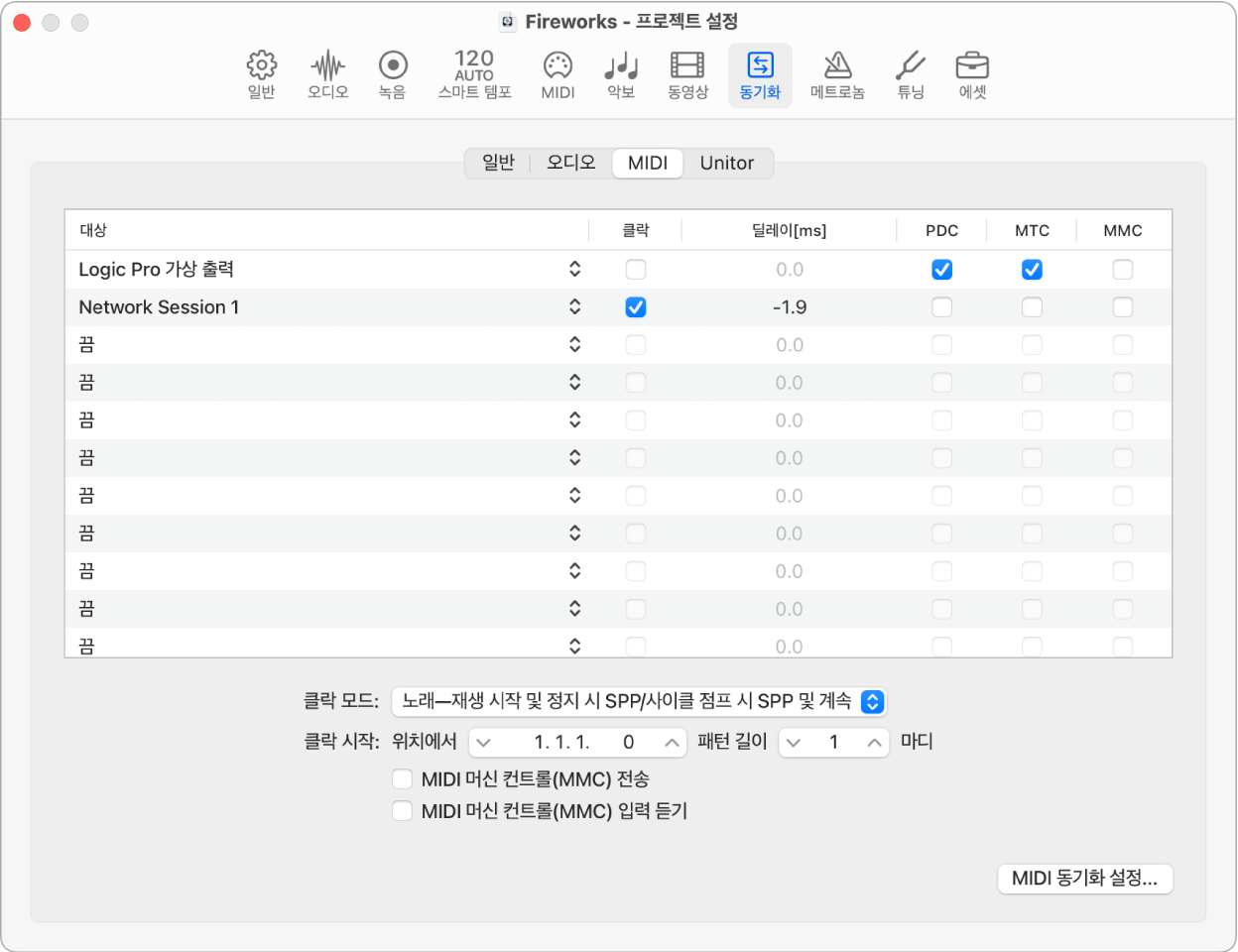Open the 악보 (Score) notes icon
1238x952 pixels.
[621, 74]
